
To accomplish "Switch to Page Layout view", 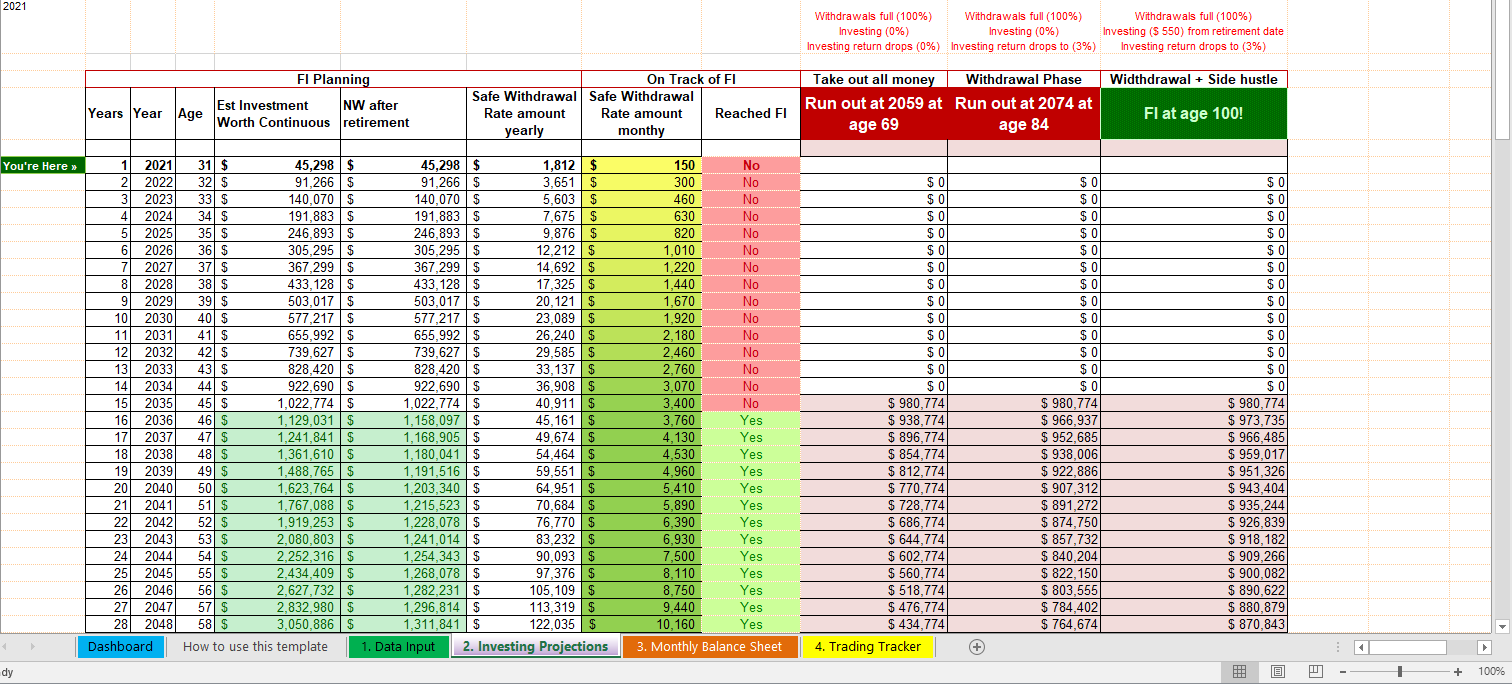I will [x=1277, y=671].
